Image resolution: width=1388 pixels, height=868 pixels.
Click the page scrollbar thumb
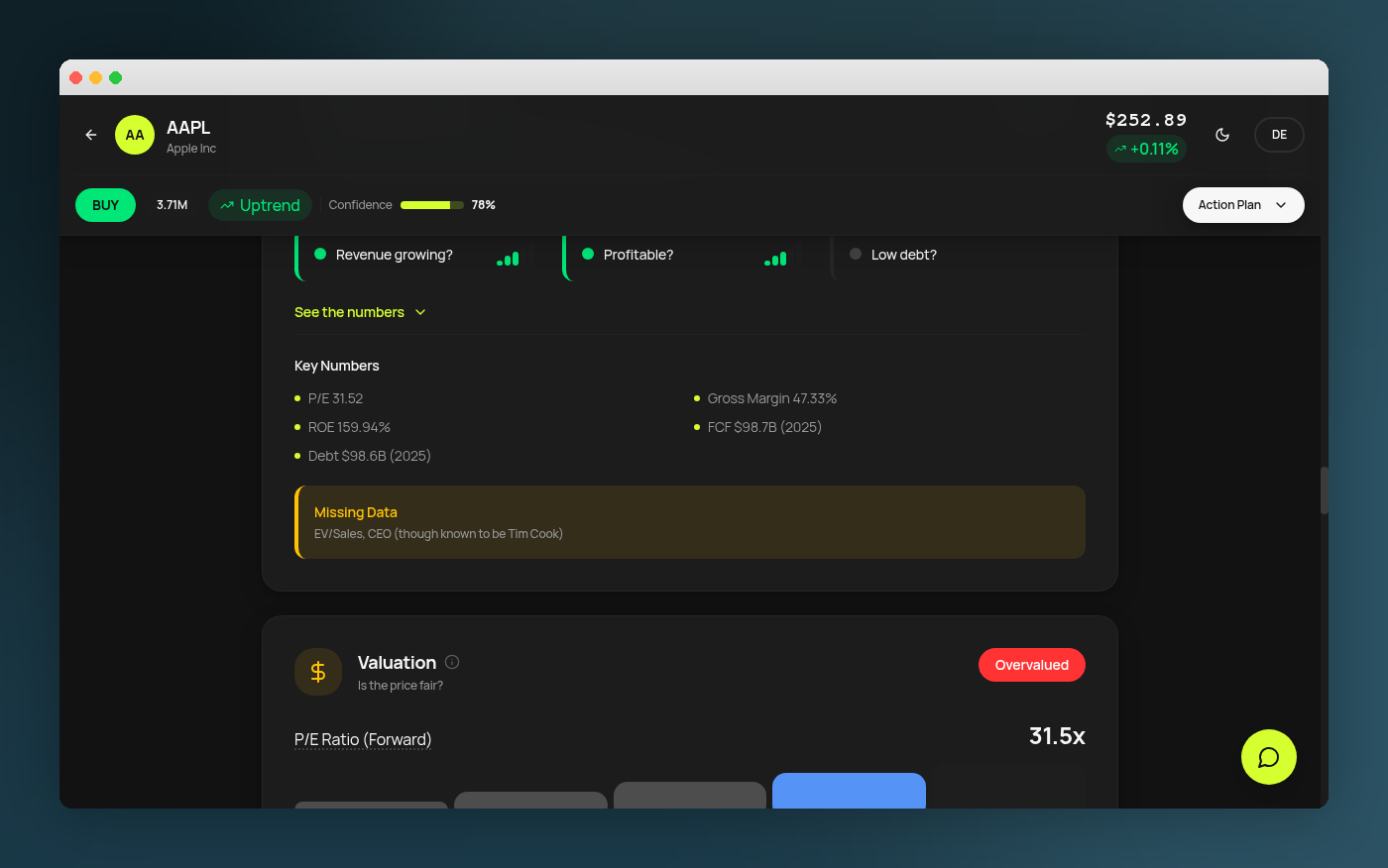1324,489
